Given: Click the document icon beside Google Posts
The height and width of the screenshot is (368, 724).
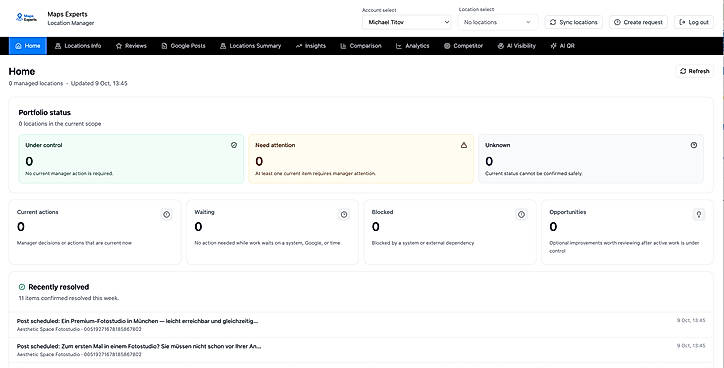Looking at the screenshot, I should pos(164,46).
